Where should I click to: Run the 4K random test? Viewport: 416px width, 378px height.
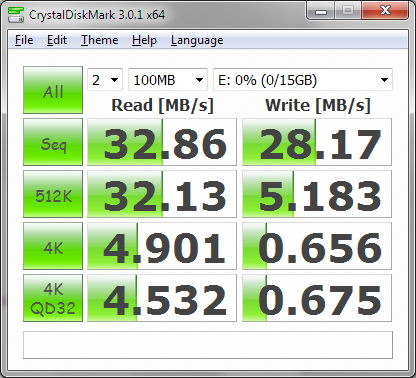point(53,246)
